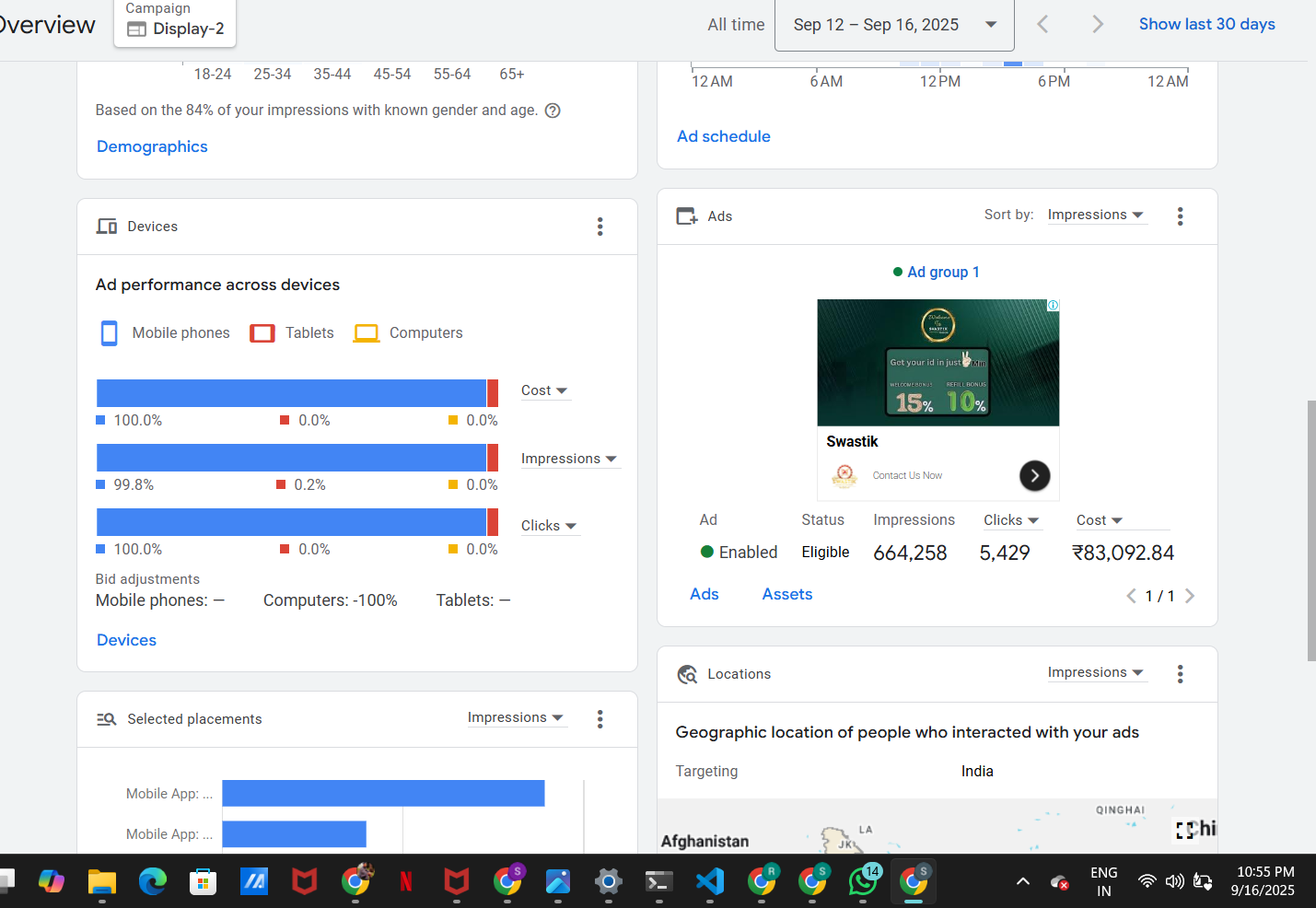Open the Ads card three-dot menu
The image size is (1316, 908).
point(1180,216)
